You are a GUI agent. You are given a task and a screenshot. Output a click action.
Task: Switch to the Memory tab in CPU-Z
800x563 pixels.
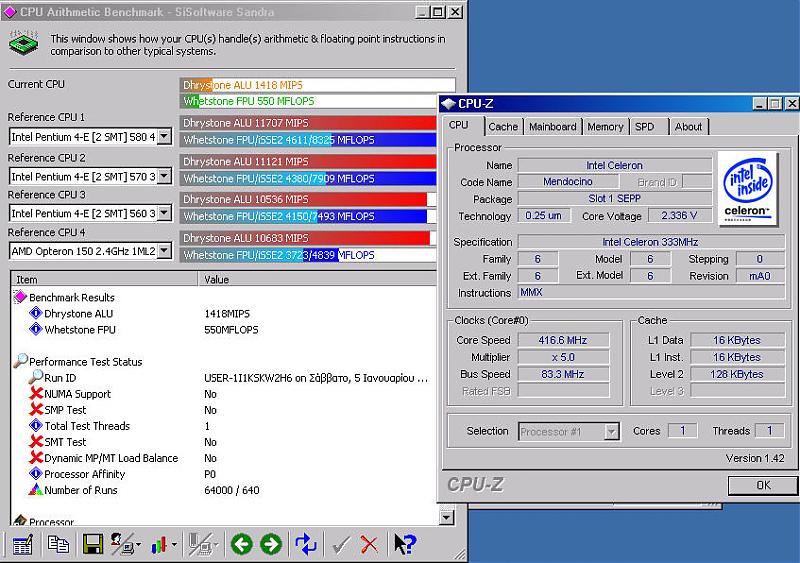pyautogui.click(x=605, y=127)
